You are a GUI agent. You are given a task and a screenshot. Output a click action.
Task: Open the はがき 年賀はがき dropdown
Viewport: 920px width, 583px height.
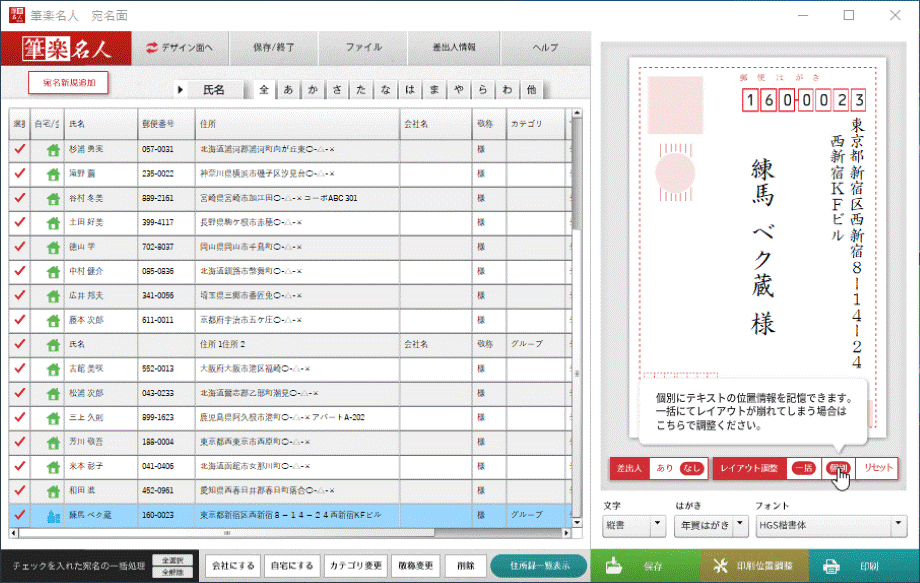coord(711,526)
